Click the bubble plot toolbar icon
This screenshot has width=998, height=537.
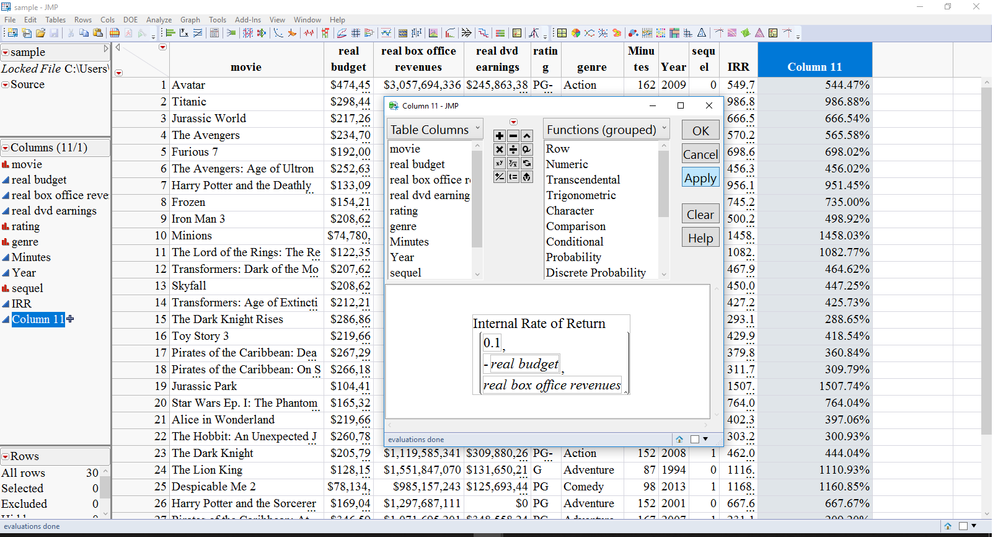coord(633,32)
